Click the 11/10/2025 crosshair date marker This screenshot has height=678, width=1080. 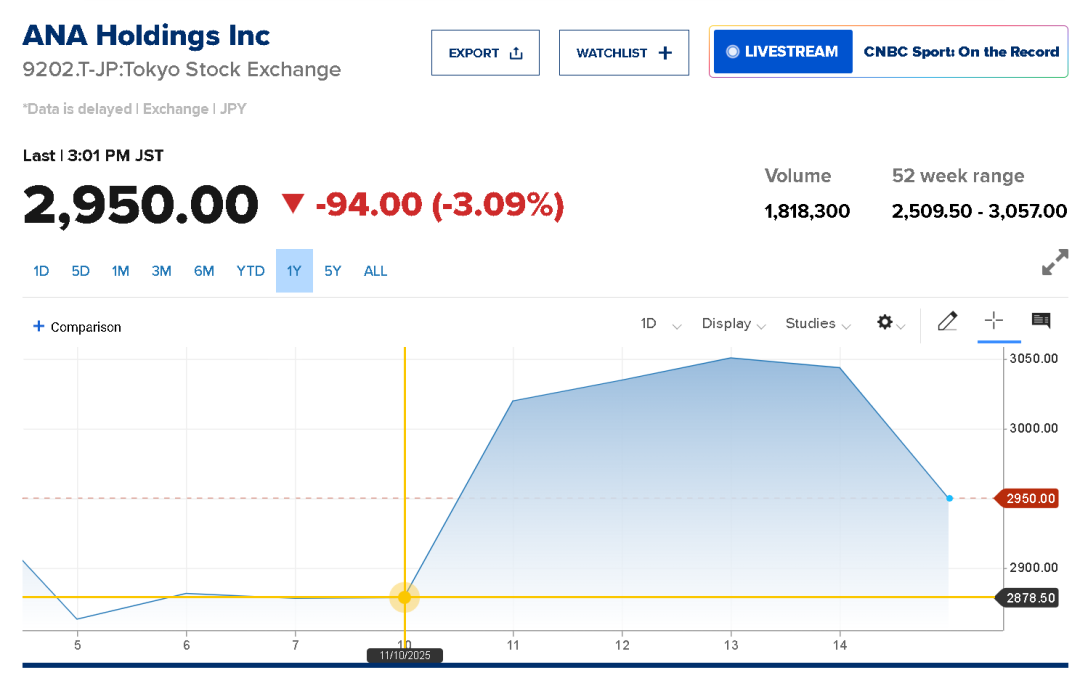(x=404, y=656)
